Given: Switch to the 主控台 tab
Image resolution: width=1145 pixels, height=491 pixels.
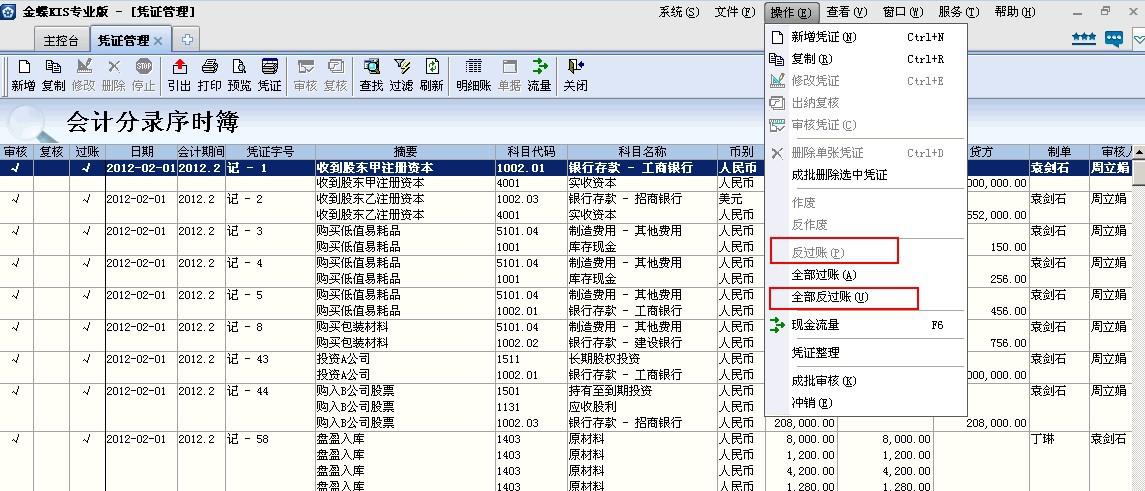Looking at the screenshot, I should pos(61,41).
